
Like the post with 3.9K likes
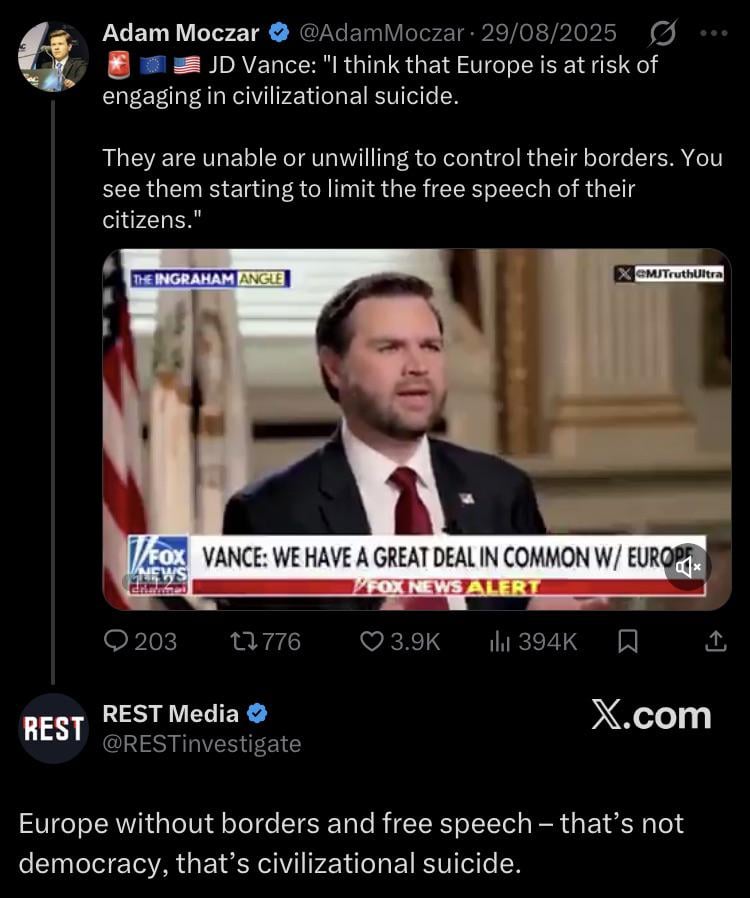click(372, 642)
